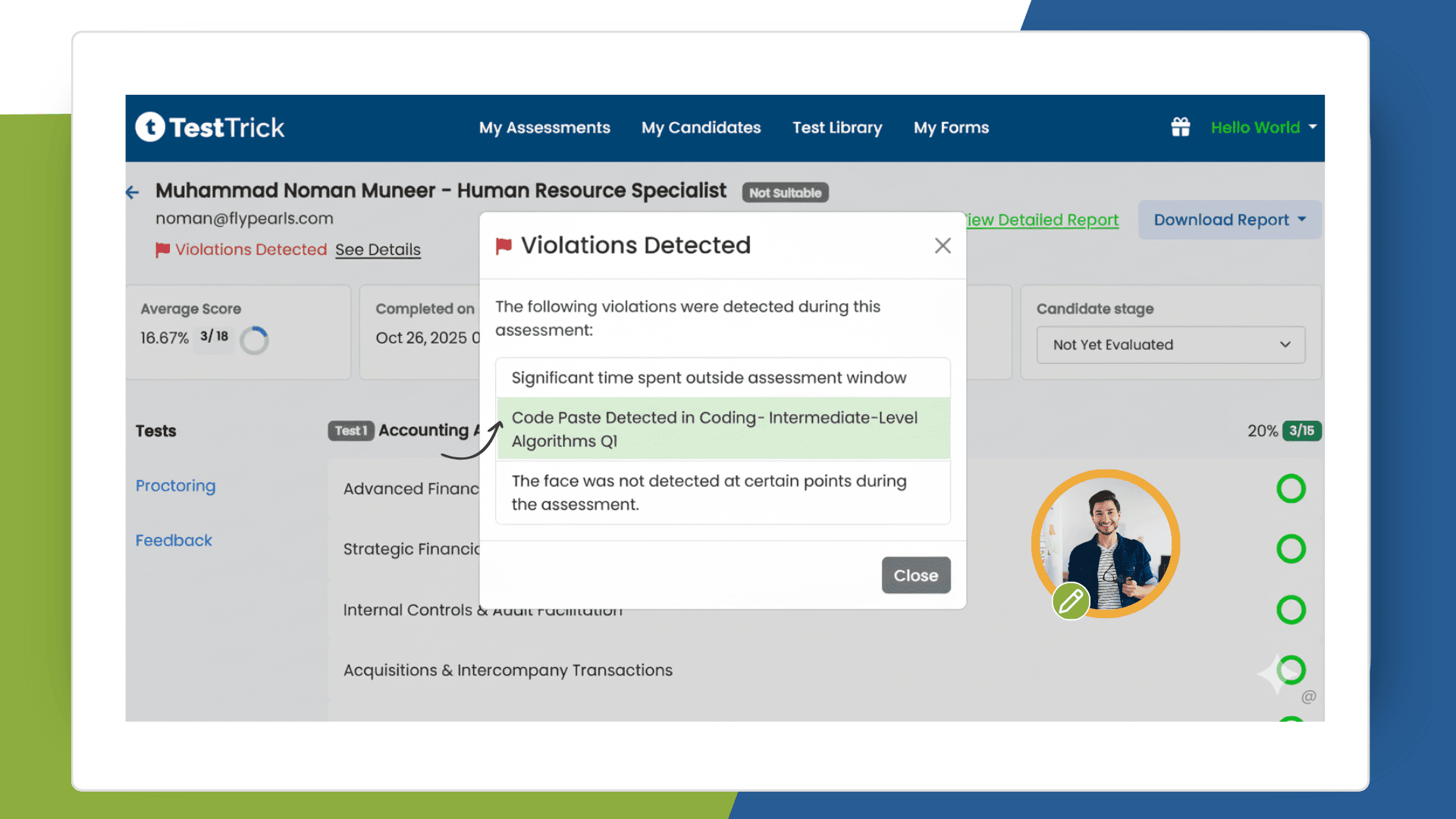Click the green pencil edit icon on photo
Viewport: 1456px width, 819px height.
[1070, 602]
